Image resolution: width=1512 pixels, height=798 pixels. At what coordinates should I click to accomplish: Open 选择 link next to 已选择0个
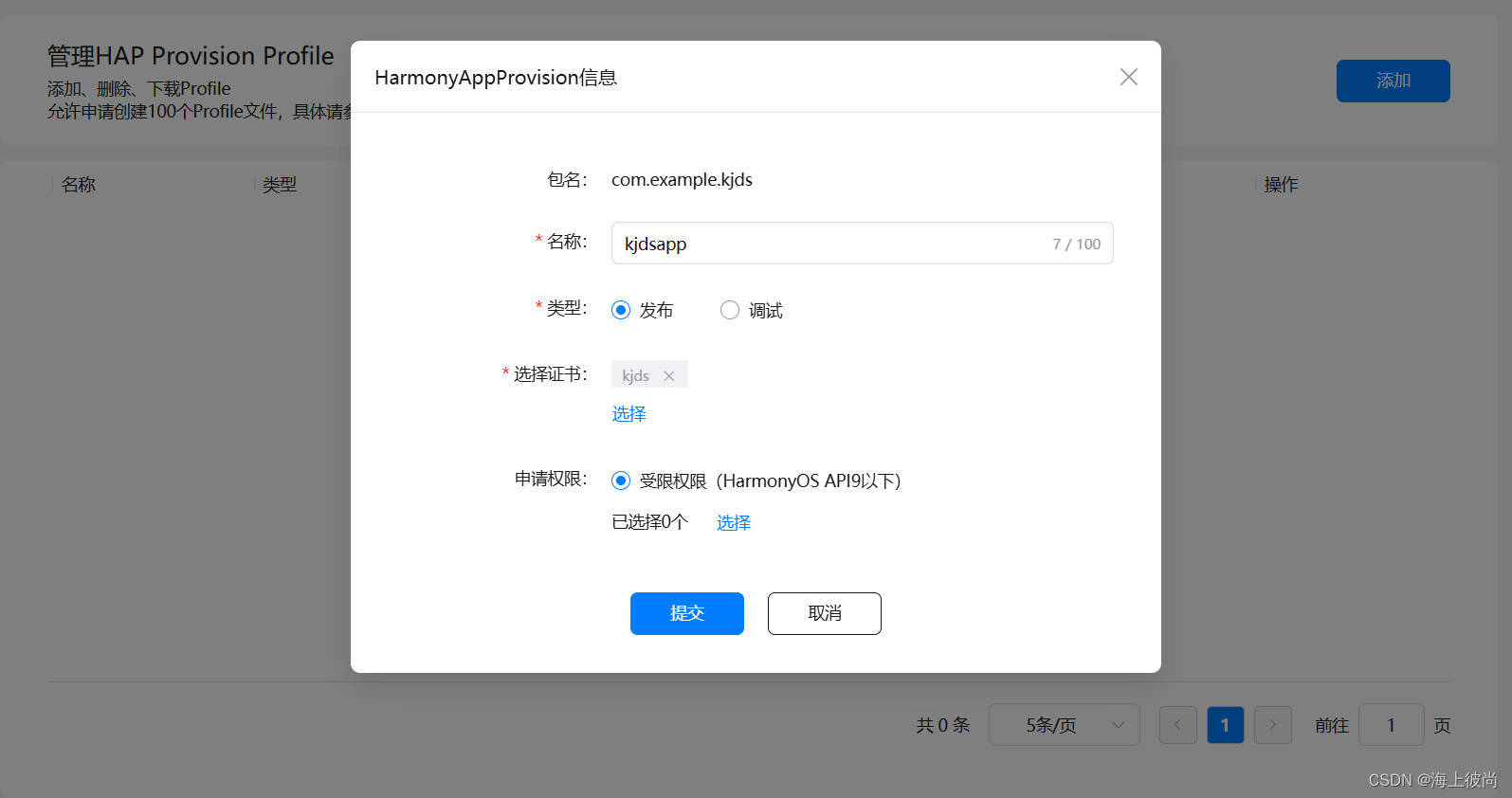(x=733, y=522)
